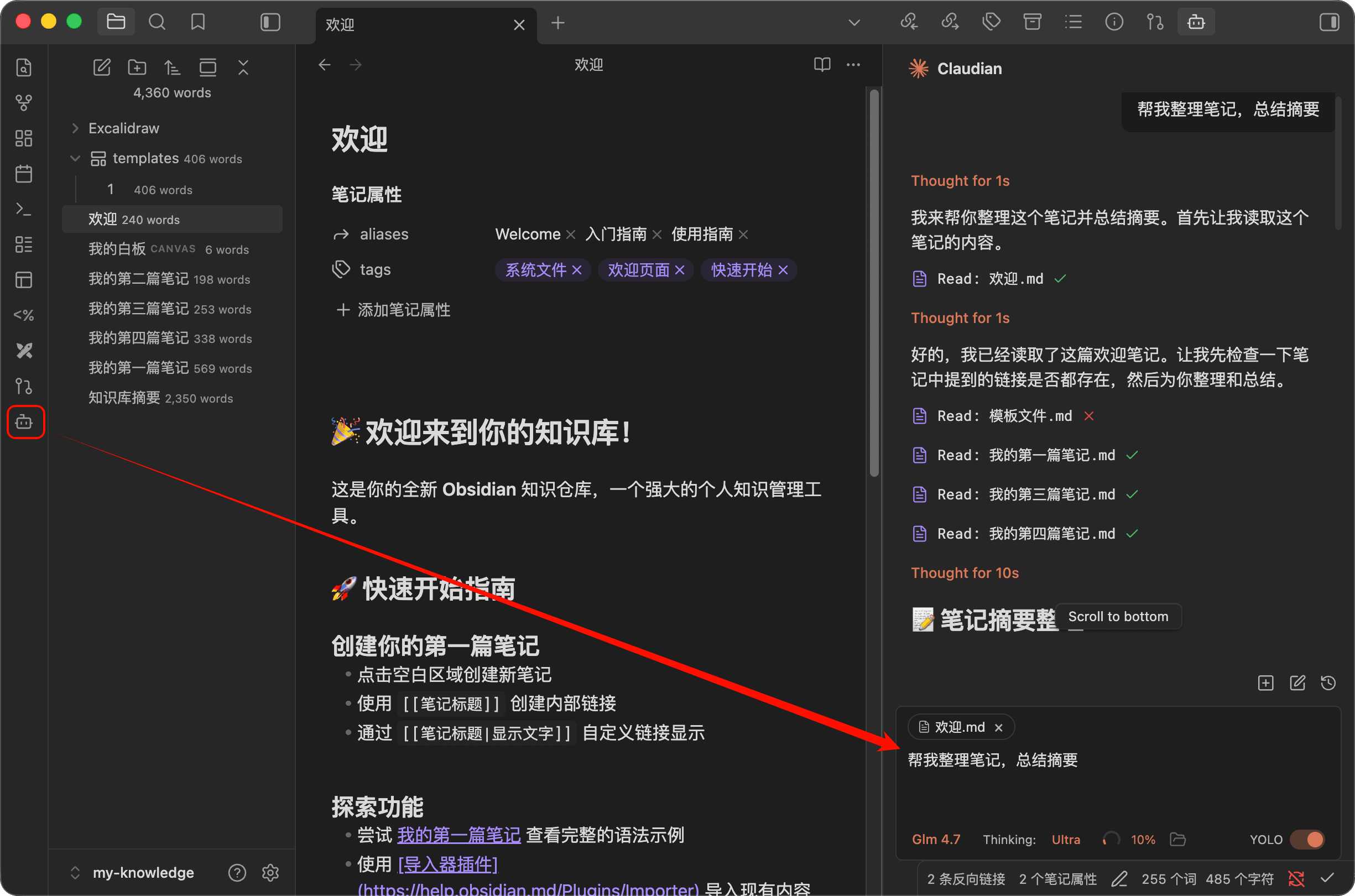Viewport: 1355px width, 896px height.
Task: Click the new note icon in file explorer
Action: pyautogui.click(x=102, y=67)
